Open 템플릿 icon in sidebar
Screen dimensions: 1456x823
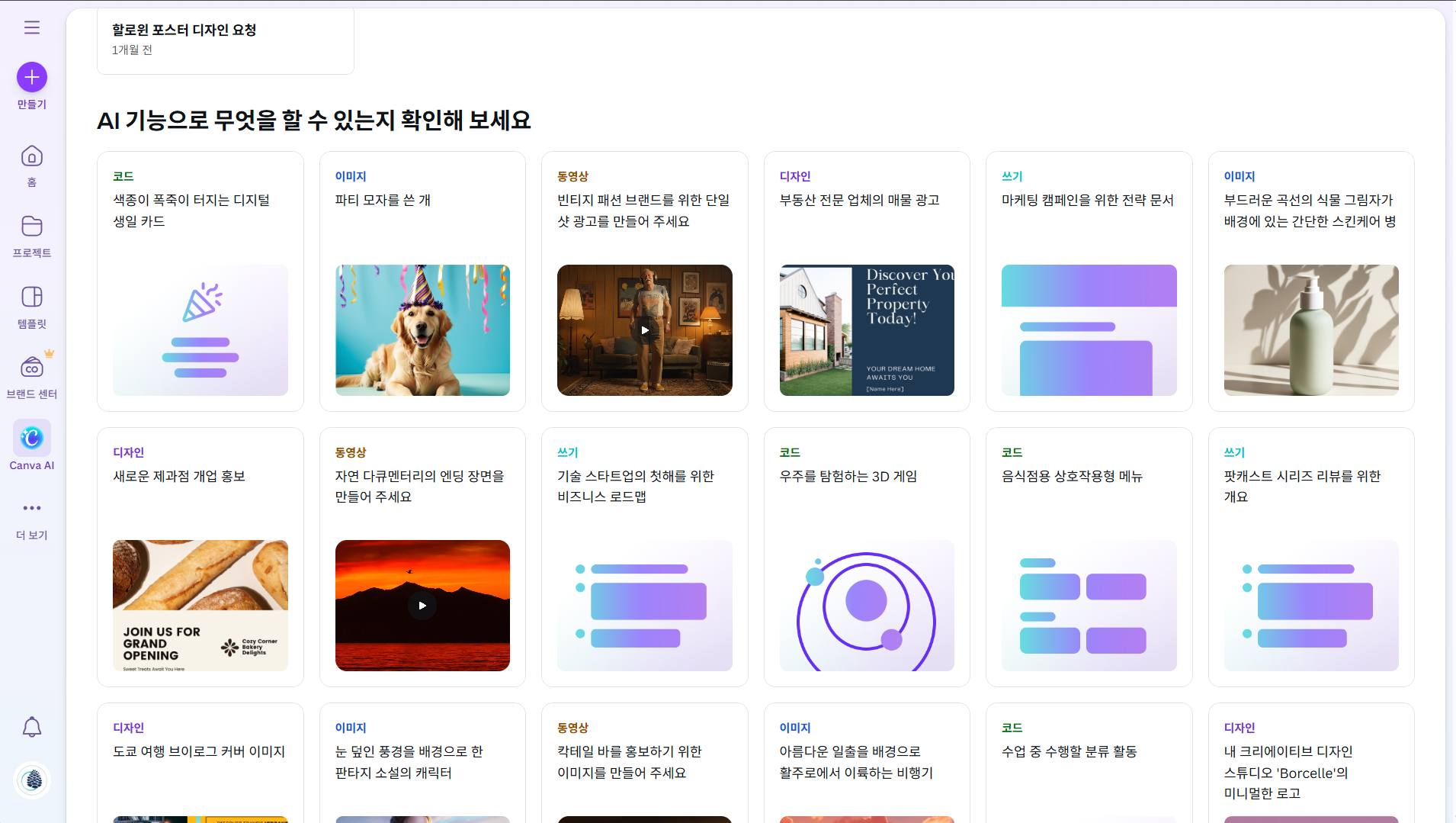point(32,297)
